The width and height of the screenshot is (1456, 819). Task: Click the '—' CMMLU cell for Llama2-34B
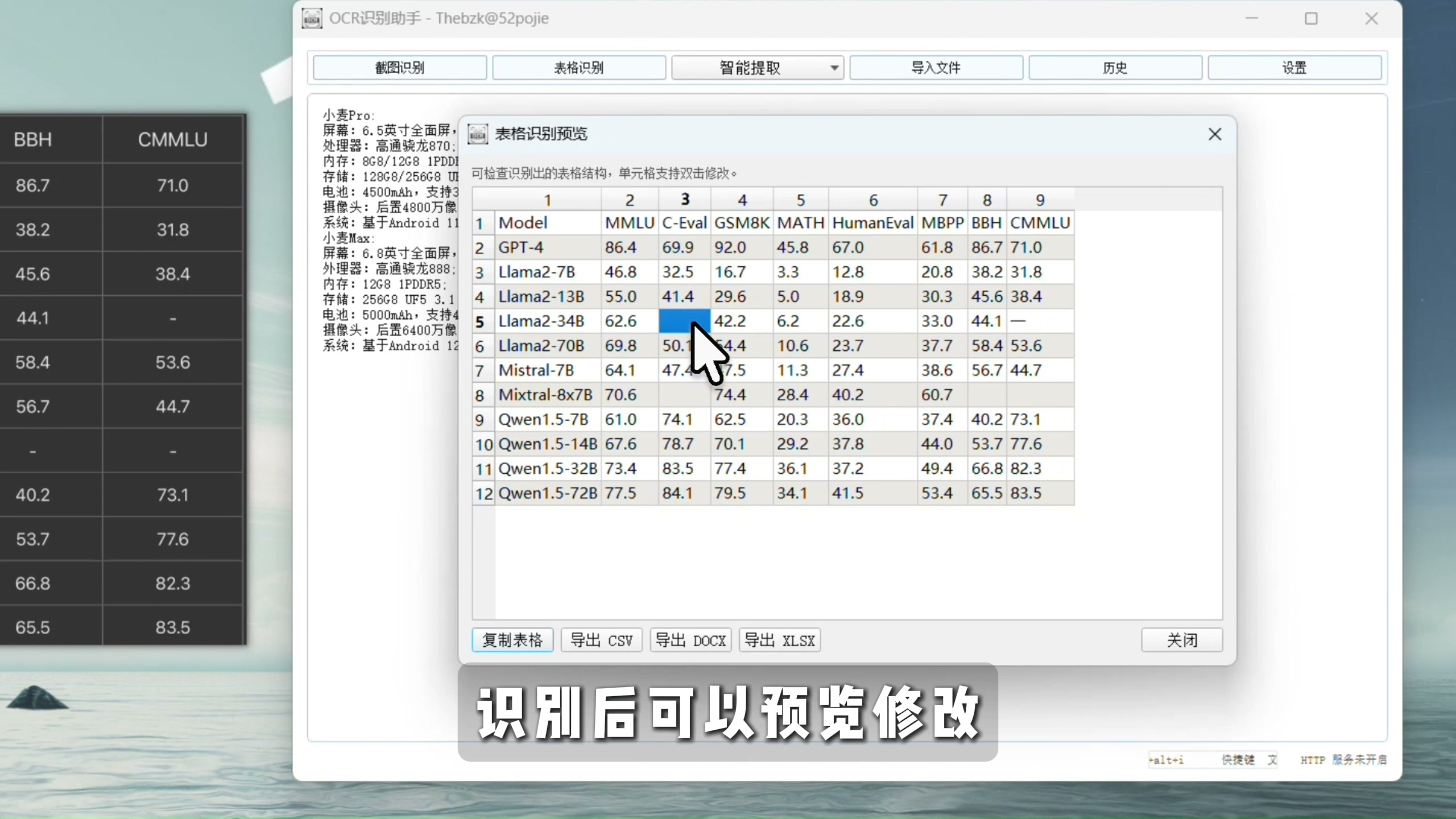(1040, 321)
